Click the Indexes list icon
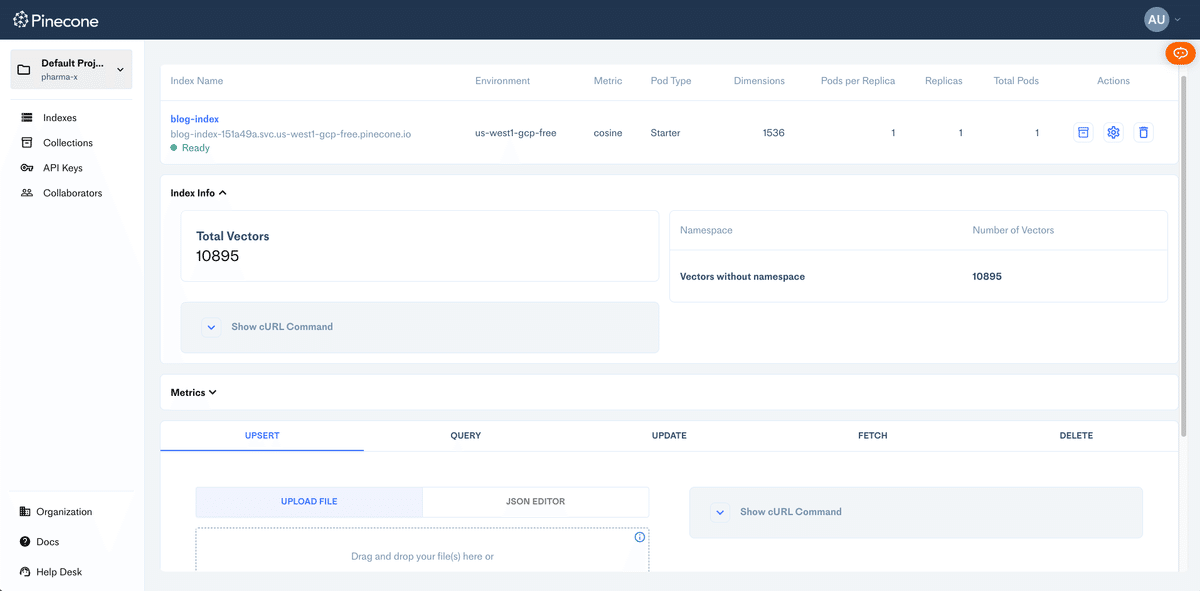 click(x=26, y=118)
